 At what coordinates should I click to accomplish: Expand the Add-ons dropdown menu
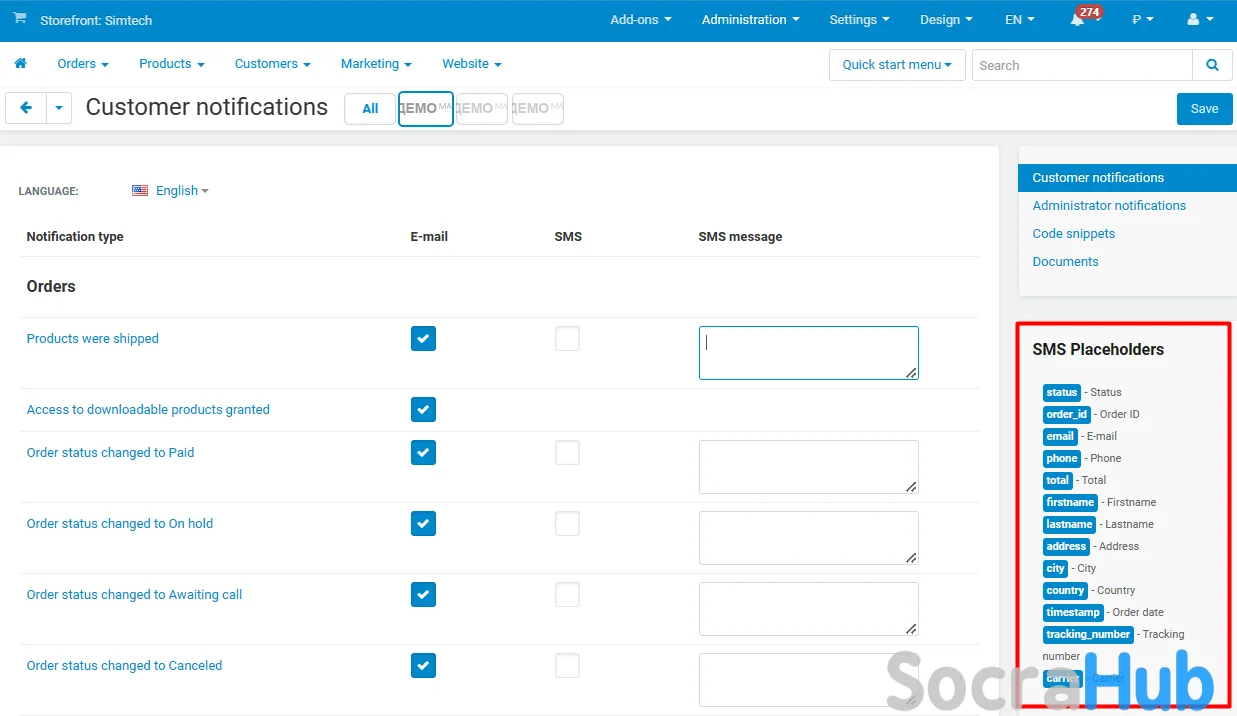[640, 20]
